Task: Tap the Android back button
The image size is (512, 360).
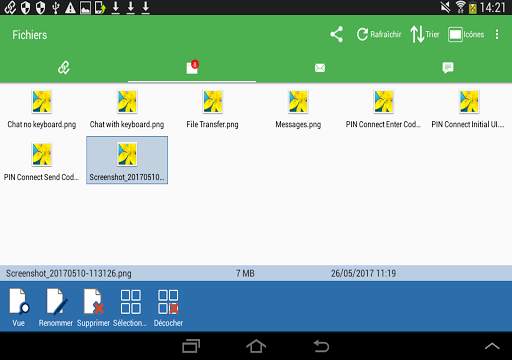Action: 321,346
